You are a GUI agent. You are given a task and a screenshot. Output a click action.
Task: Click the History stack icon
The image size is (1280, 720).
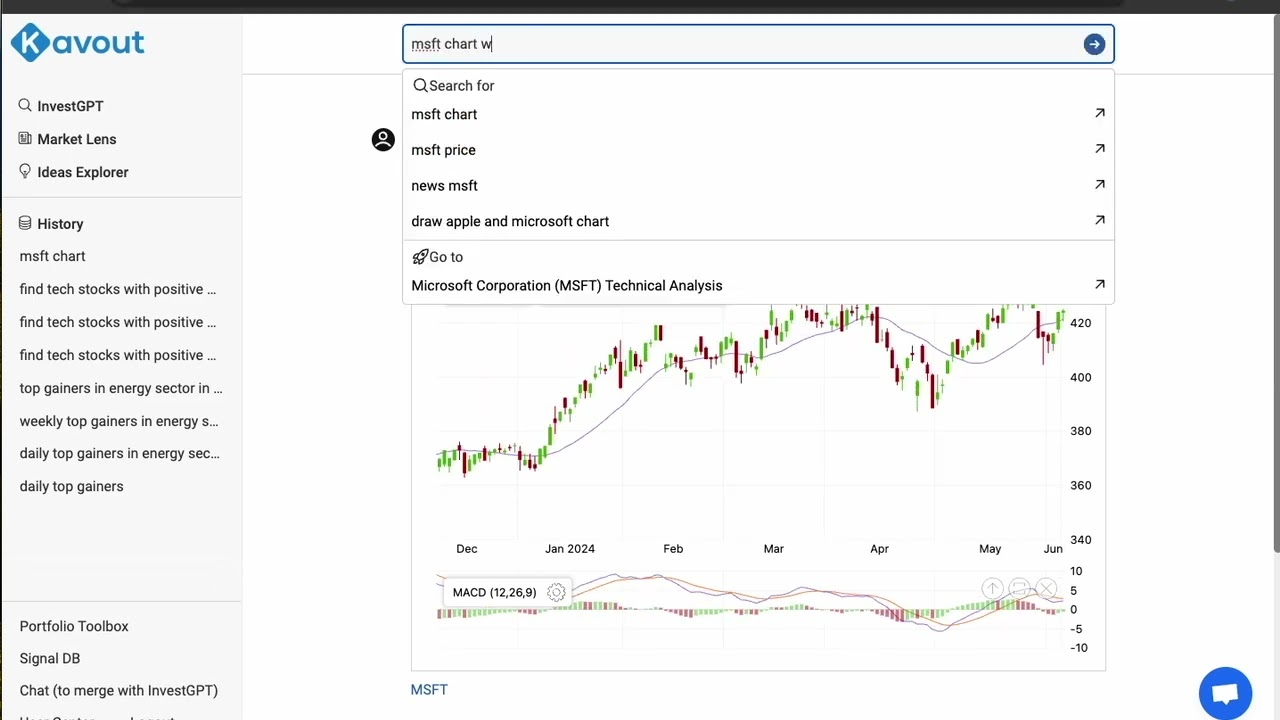point(25,223)
